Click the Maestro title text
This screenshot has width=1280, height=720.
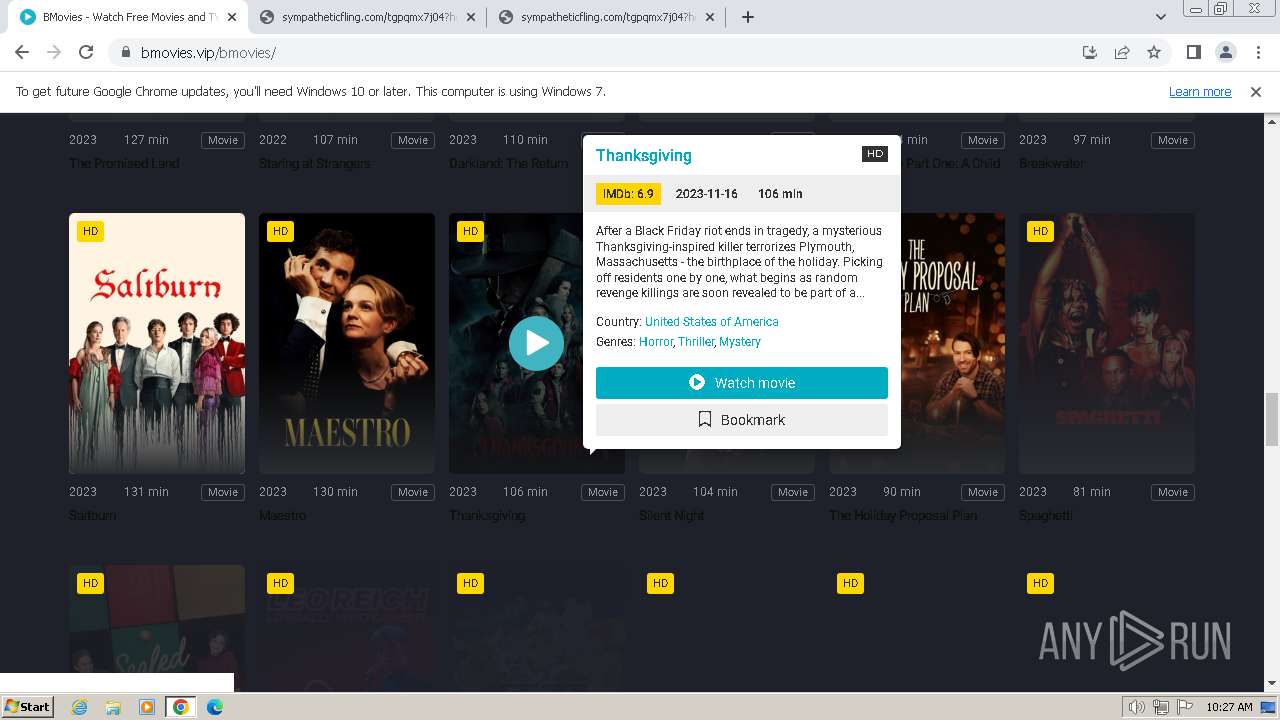(283, 516)
